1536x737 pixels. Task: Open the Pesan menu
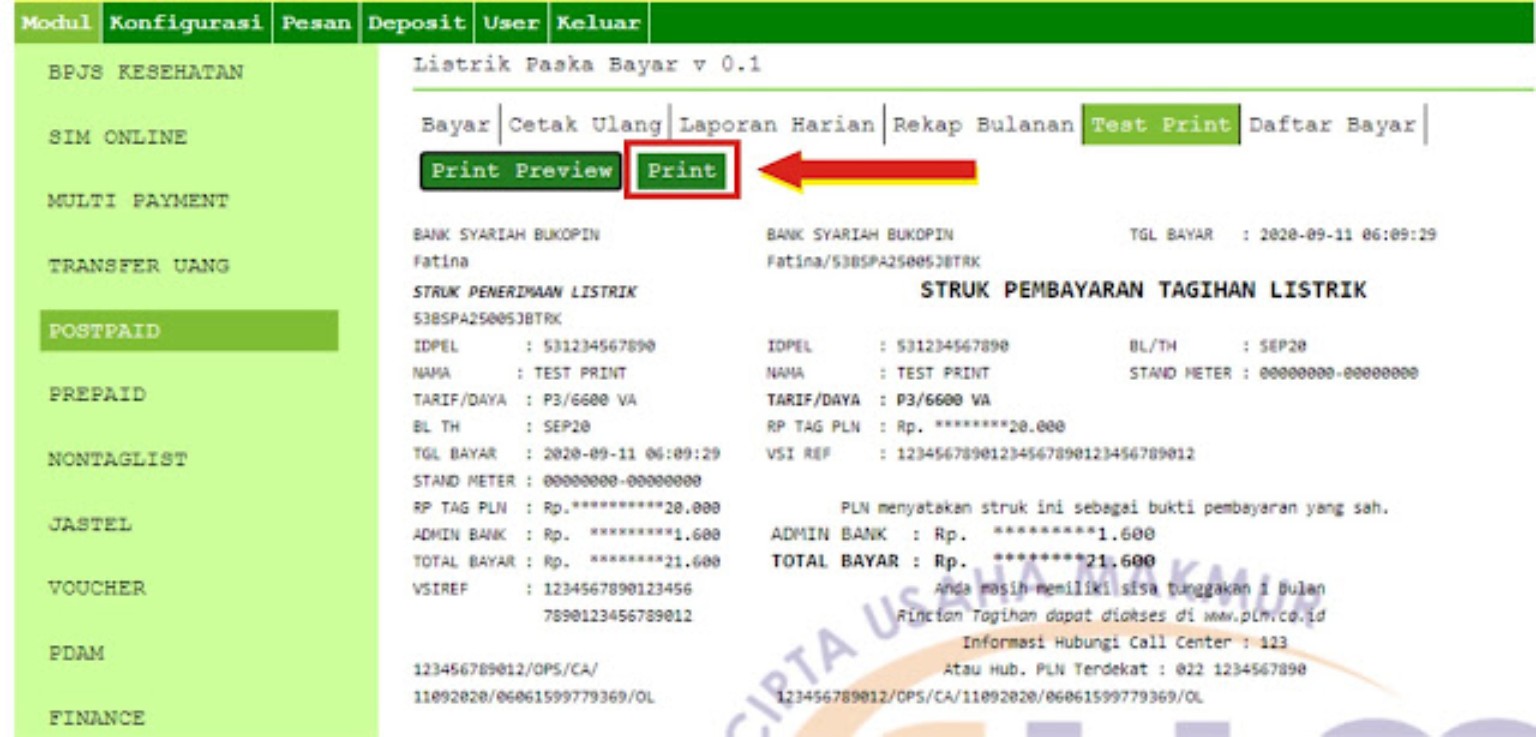click(x=315, y=22)
